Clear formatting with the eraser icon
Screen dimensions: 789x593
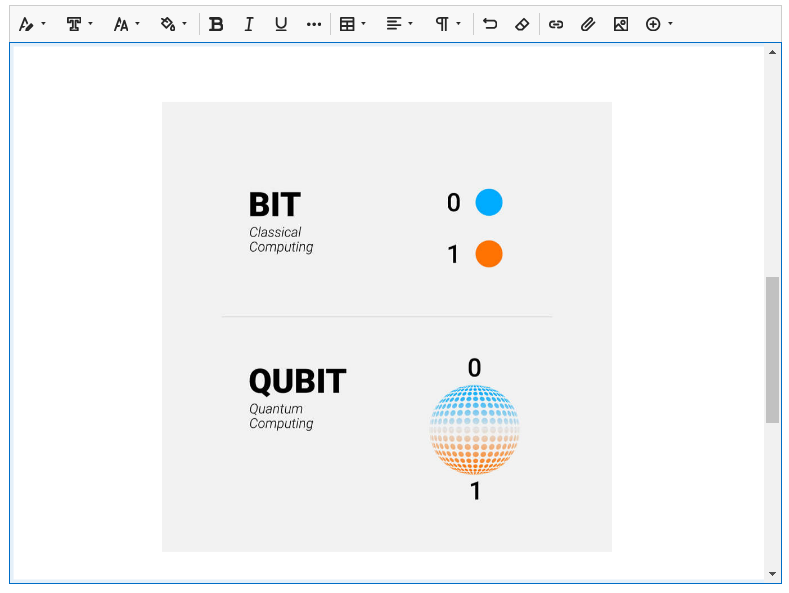pyautogui.click(x=521, y=24)
